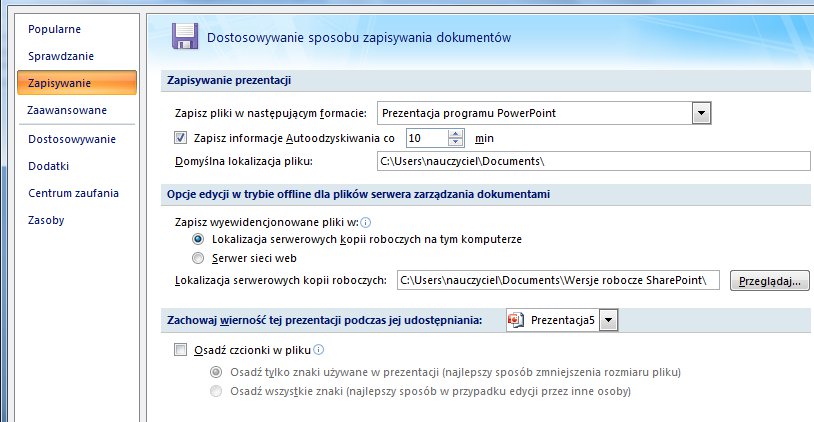Click the Zachowaj wierność tej prezentacji label
This screenshot has height=422, width=814.
point(324,320)
